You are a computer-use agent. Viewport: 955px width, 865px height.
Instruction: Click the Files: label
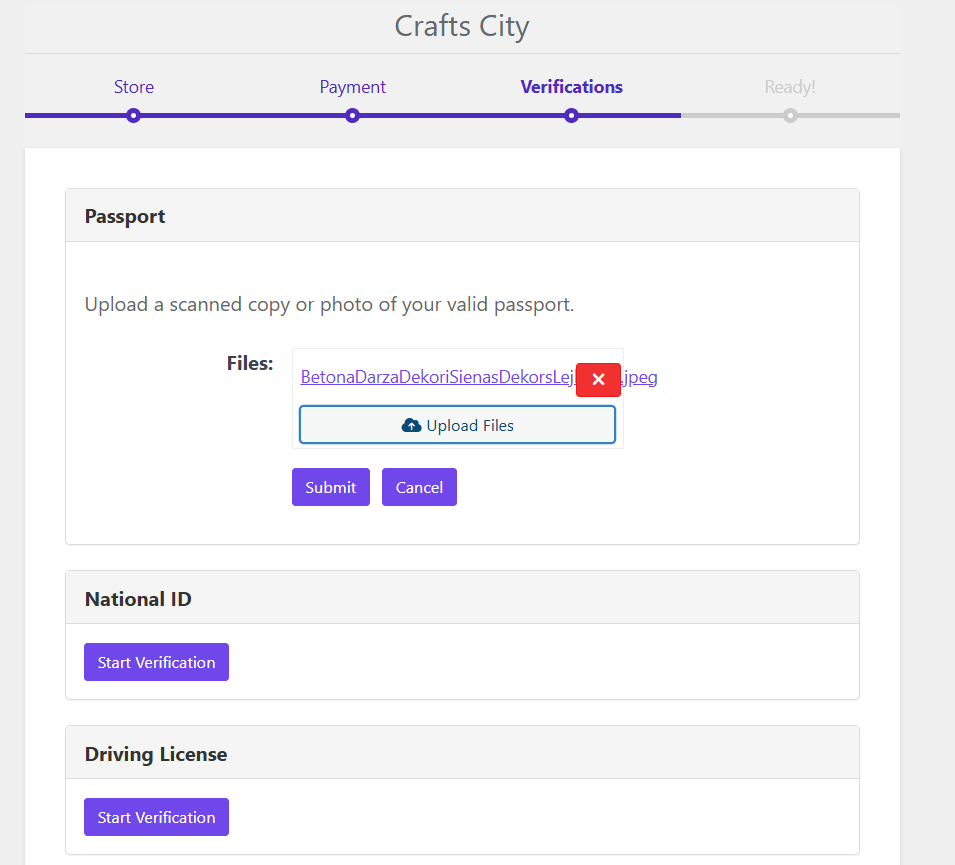[250, 363]
